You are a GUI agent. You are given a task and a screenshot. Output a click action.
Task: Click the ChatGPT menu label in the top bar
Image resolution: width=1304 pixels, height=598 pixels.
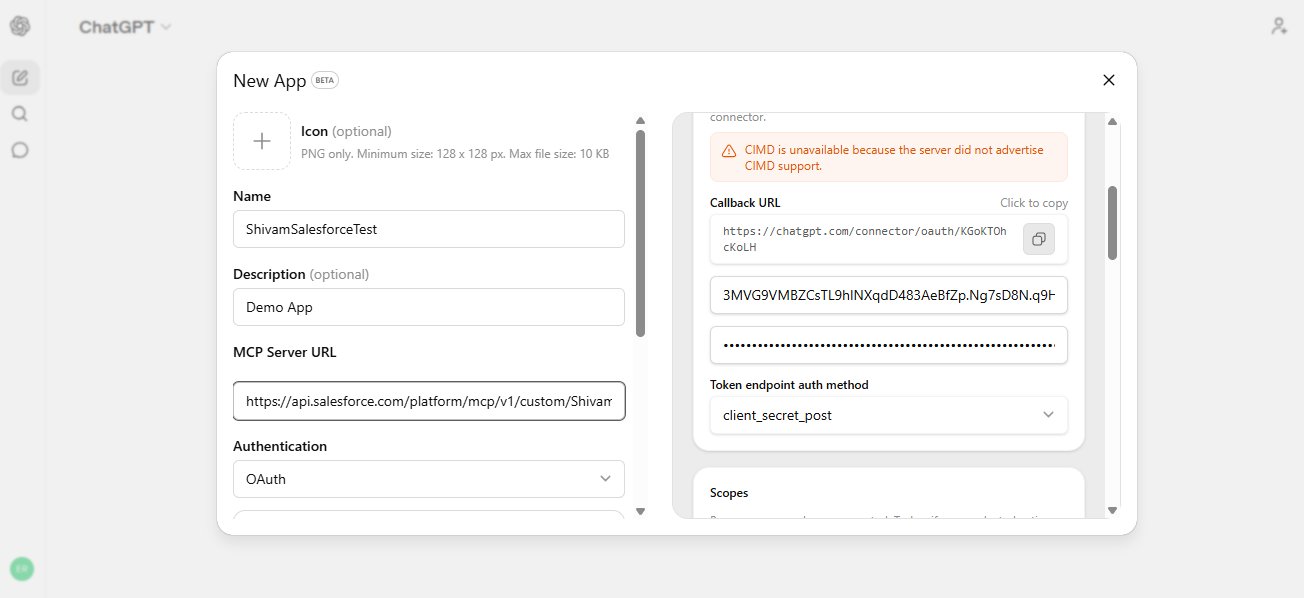pos(117,28)
